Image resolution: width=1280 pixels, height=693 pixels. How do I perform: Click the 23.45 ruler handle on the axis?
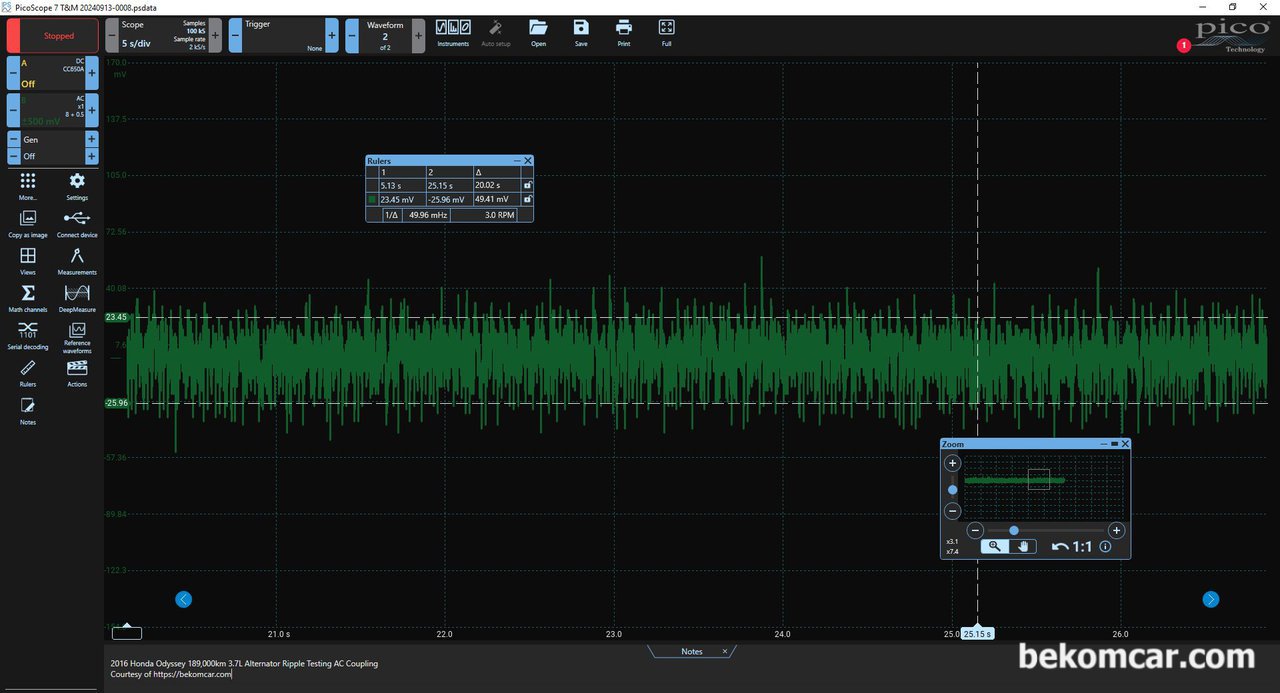coord(116,317)
